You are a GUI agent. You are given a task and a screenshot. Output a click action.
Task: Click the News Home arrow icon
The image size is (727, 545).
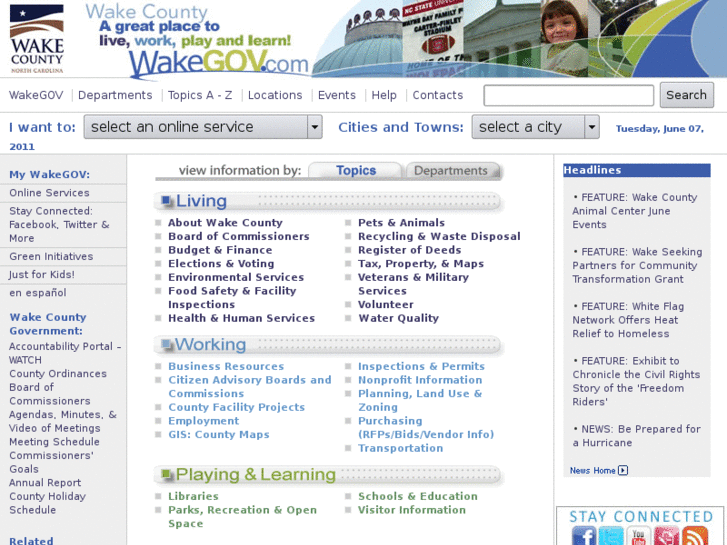(623, 470)
